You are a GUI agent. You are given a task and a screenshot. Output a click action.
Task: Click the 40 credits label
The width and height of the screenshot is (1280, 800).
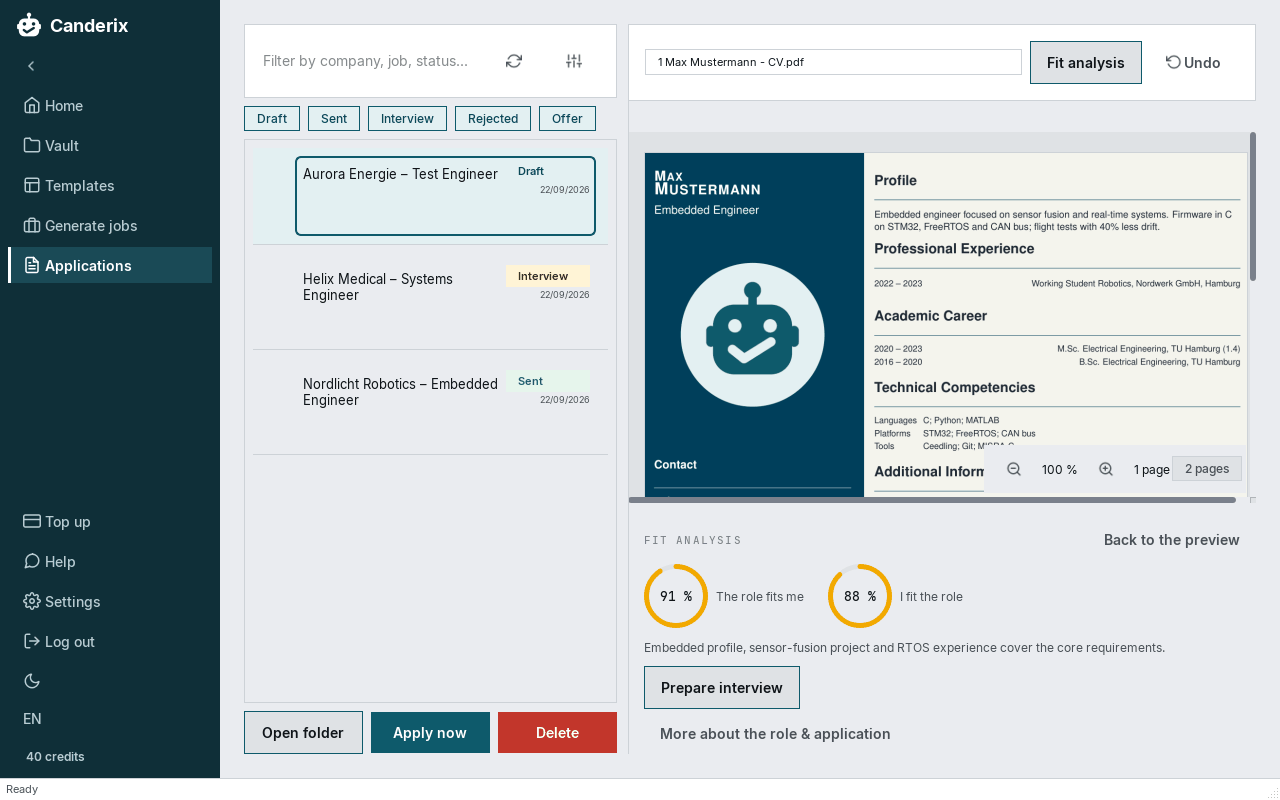click(55, 757)
